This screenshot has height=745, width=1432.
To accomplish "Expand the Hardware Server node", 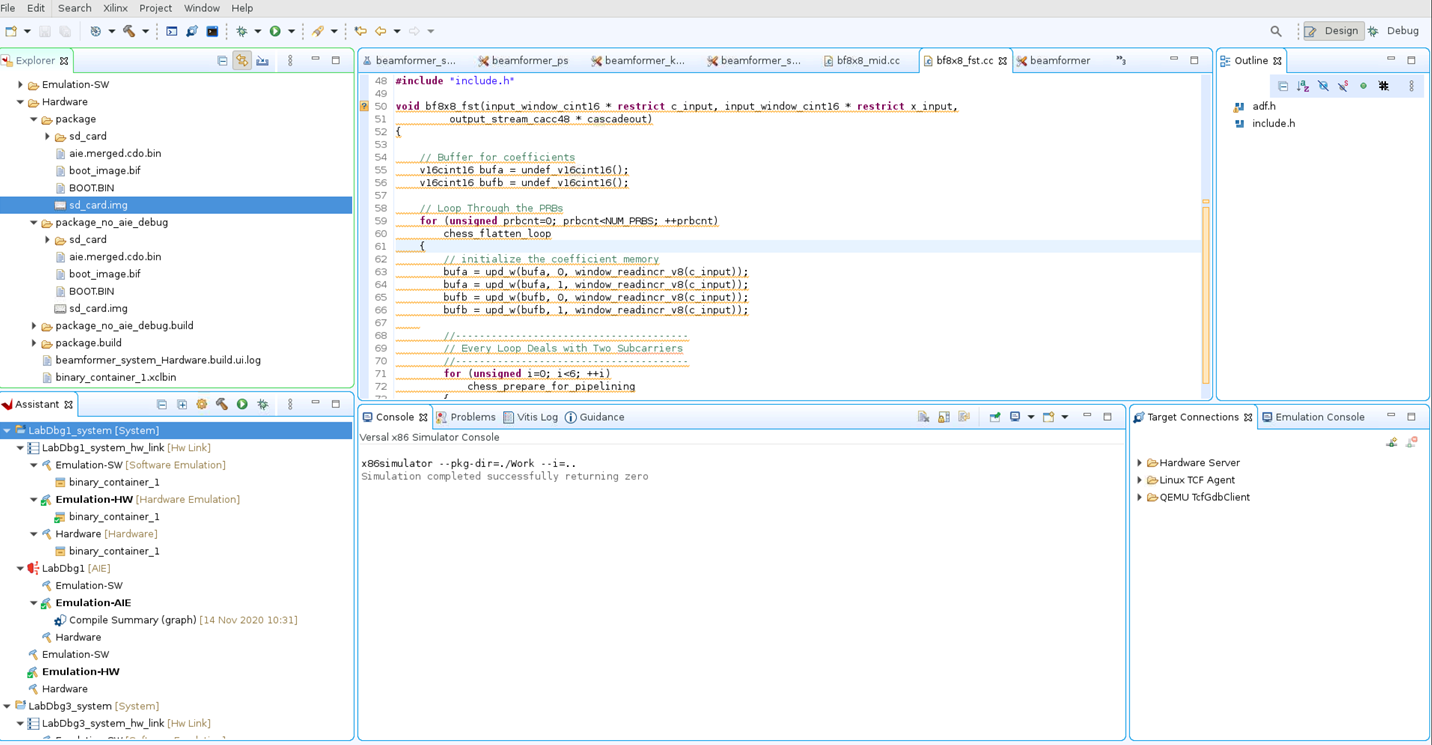I will [1140, 463].
